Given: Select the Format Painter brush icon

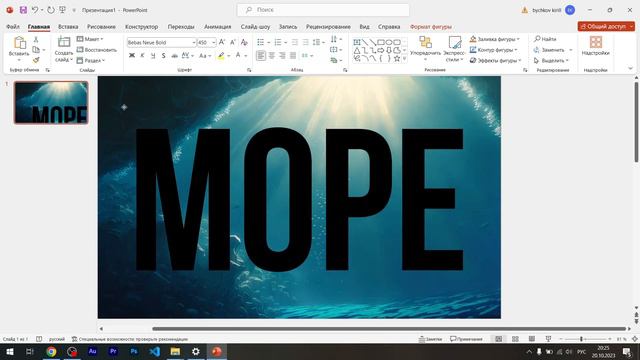Looking at the screenshot, I should click(36, 60).
